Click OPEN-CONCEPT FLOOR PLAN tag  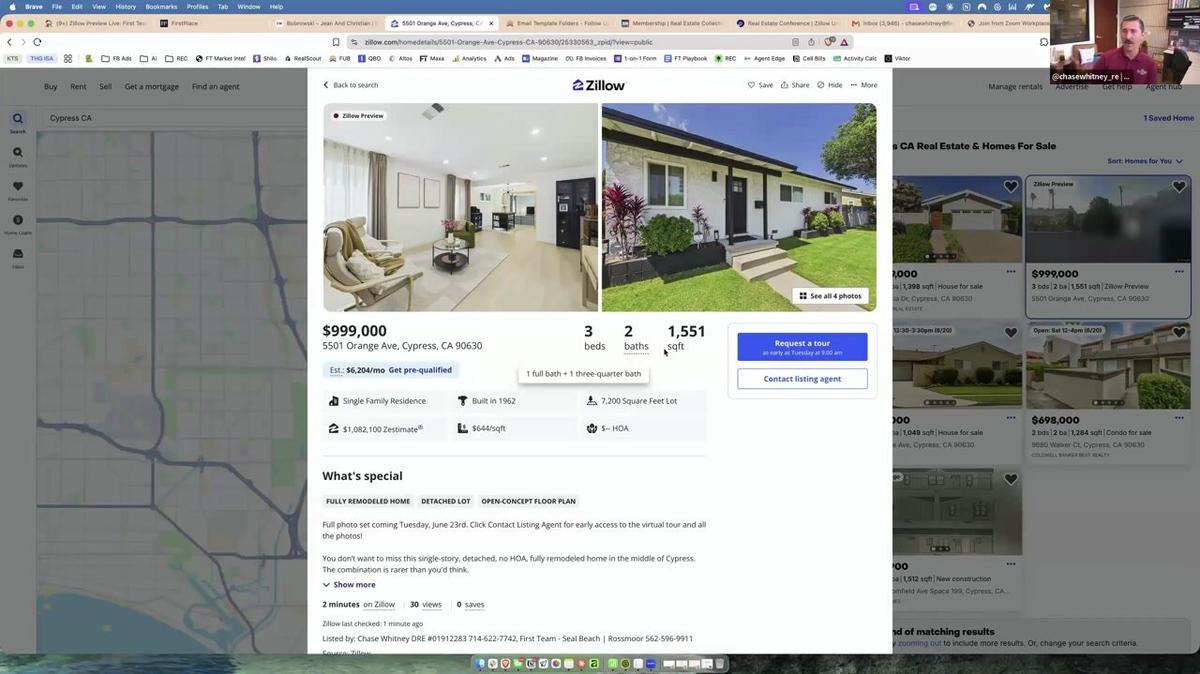528,501
